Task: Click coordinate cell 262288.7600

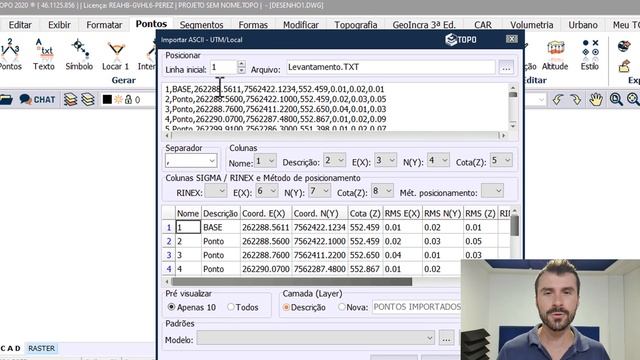Action: (266, 255)
